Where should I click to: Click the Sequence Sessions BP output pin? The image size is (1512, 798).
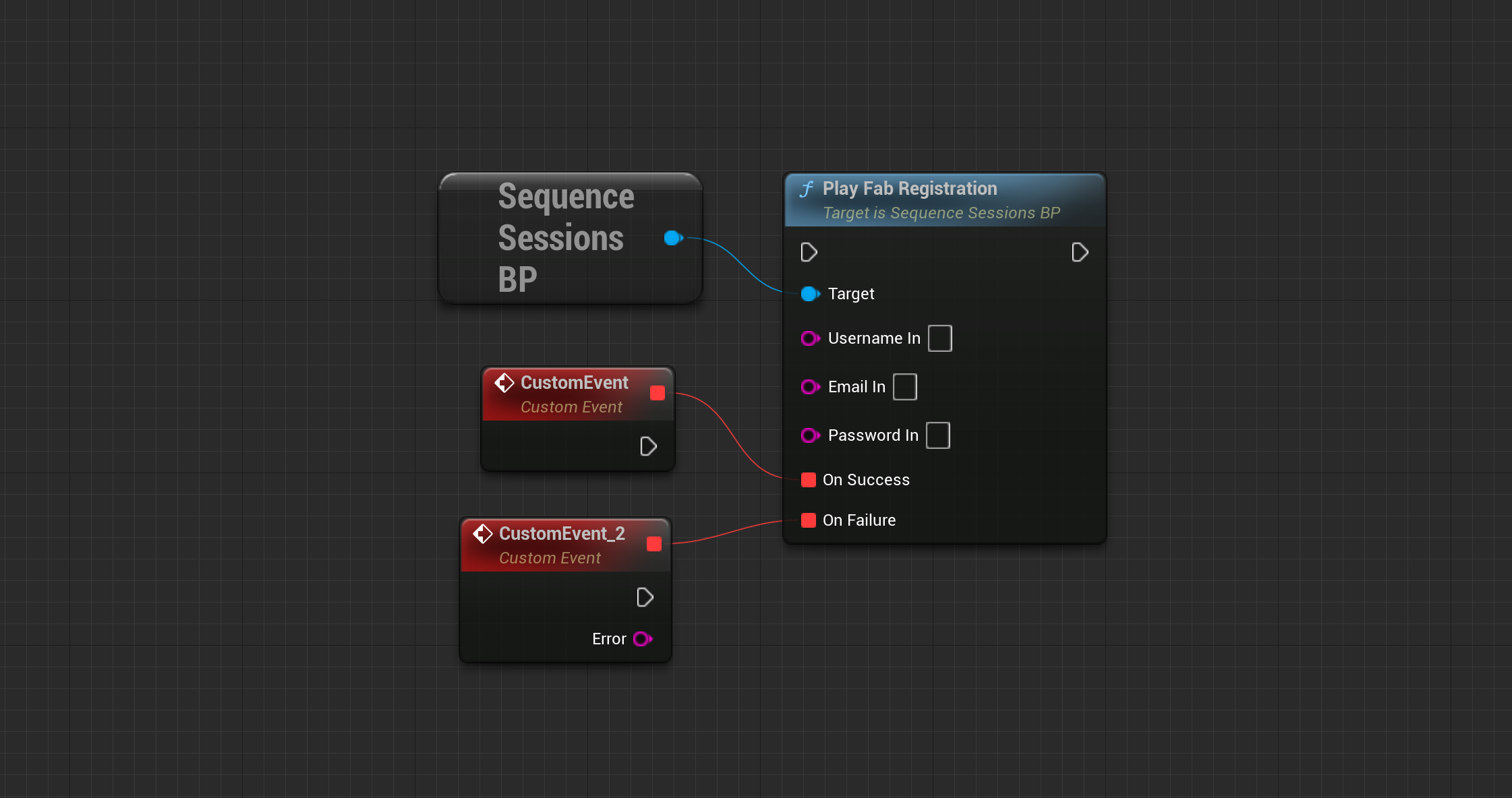tap(672, 238)
